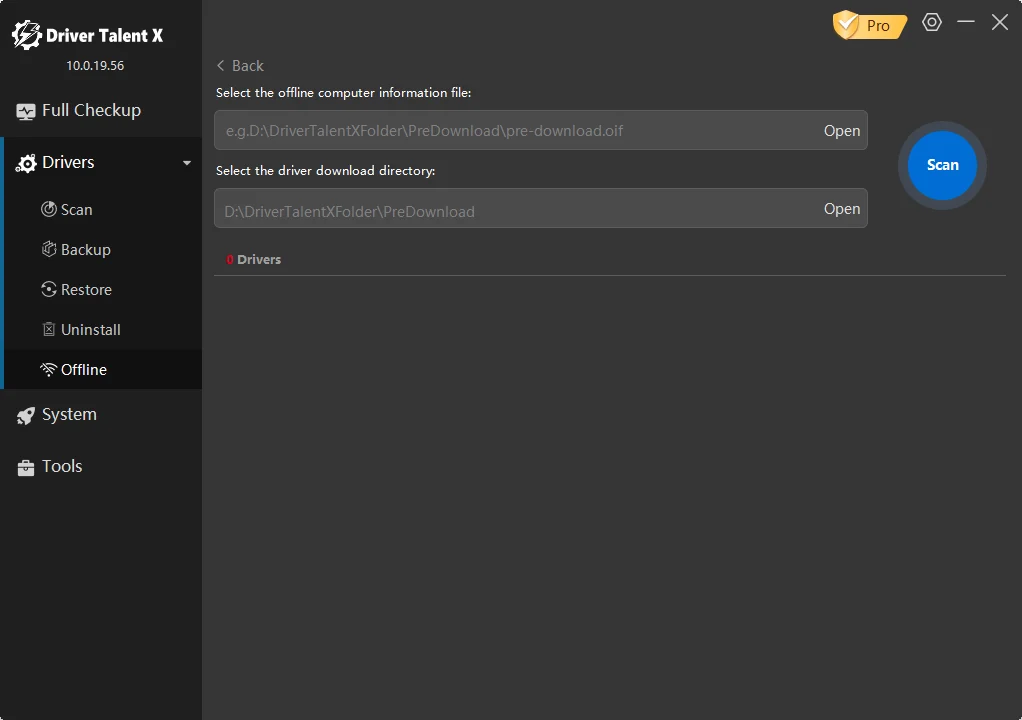The image size is (1022, 720).
Task: Click the Pro shield badge
Action: [x=869, y=25]
